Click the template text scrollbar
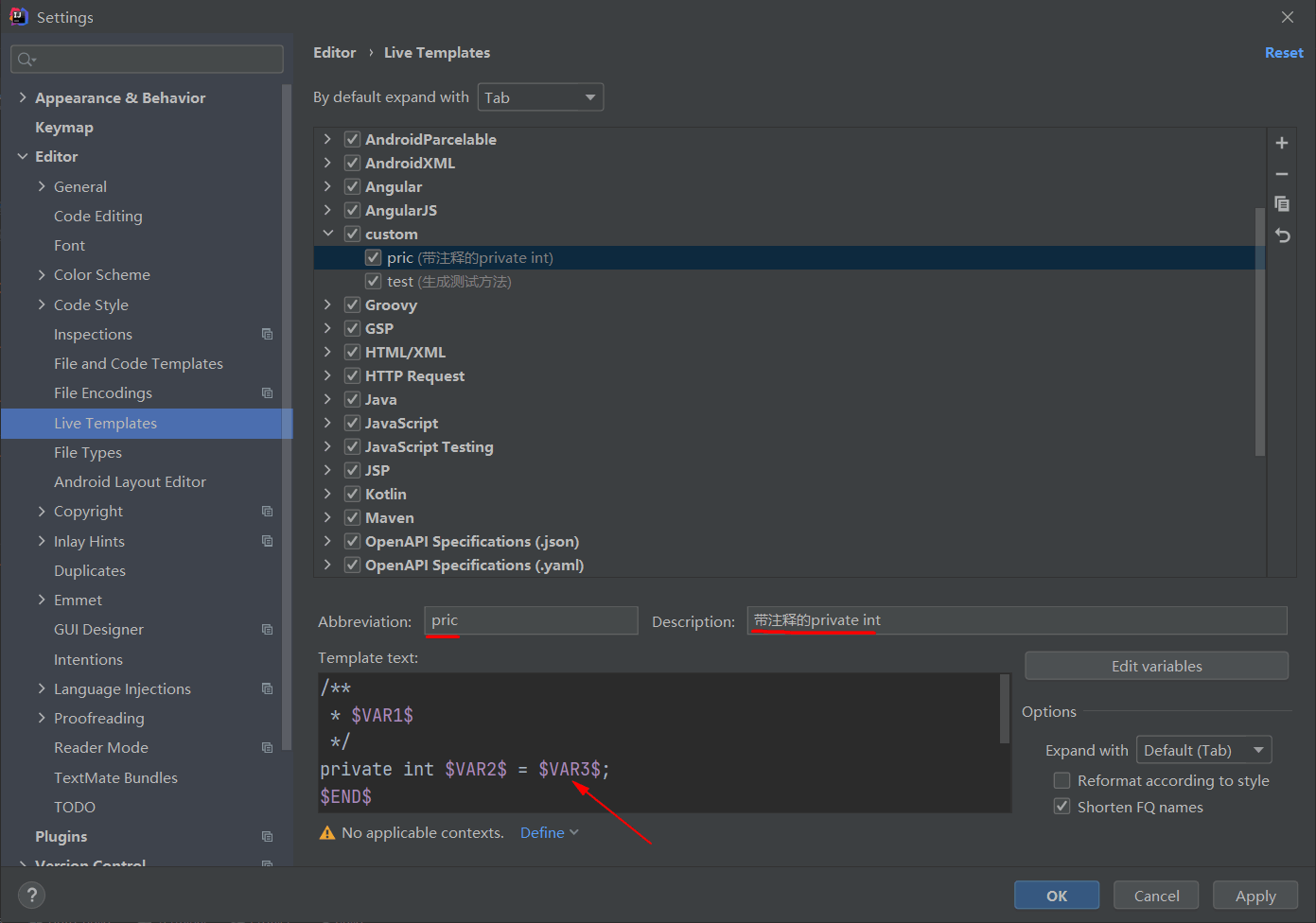 tap(1005, 709)
